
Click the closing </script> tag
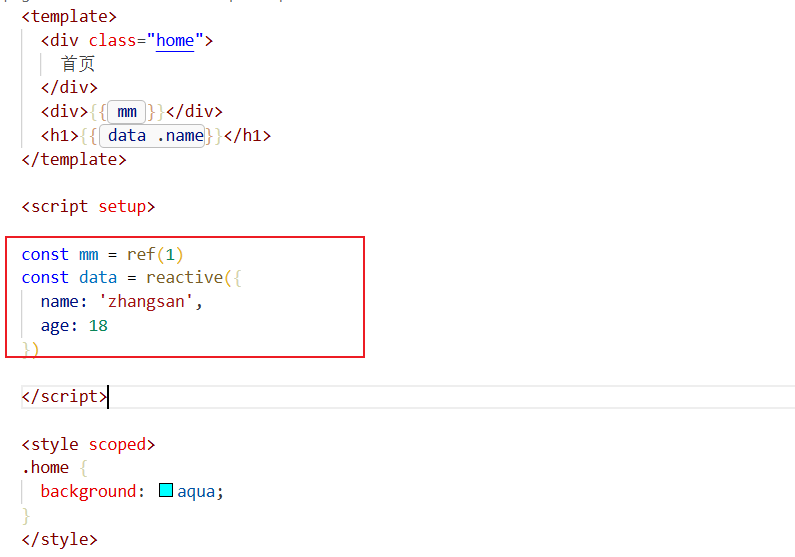pos(64,396)
